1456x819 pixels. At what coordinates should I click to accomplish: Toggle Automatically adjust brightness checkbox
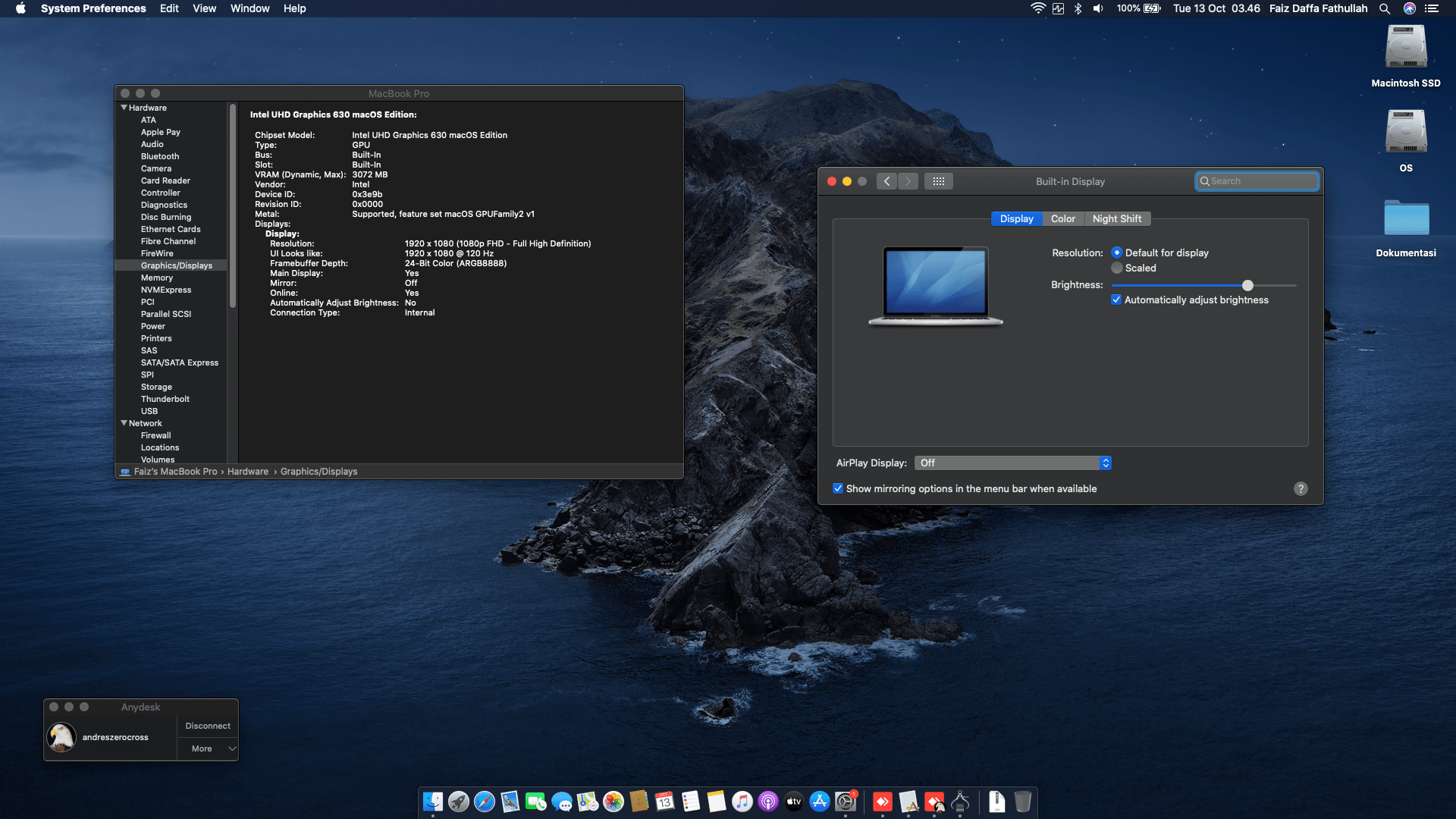coord(1116,300)
